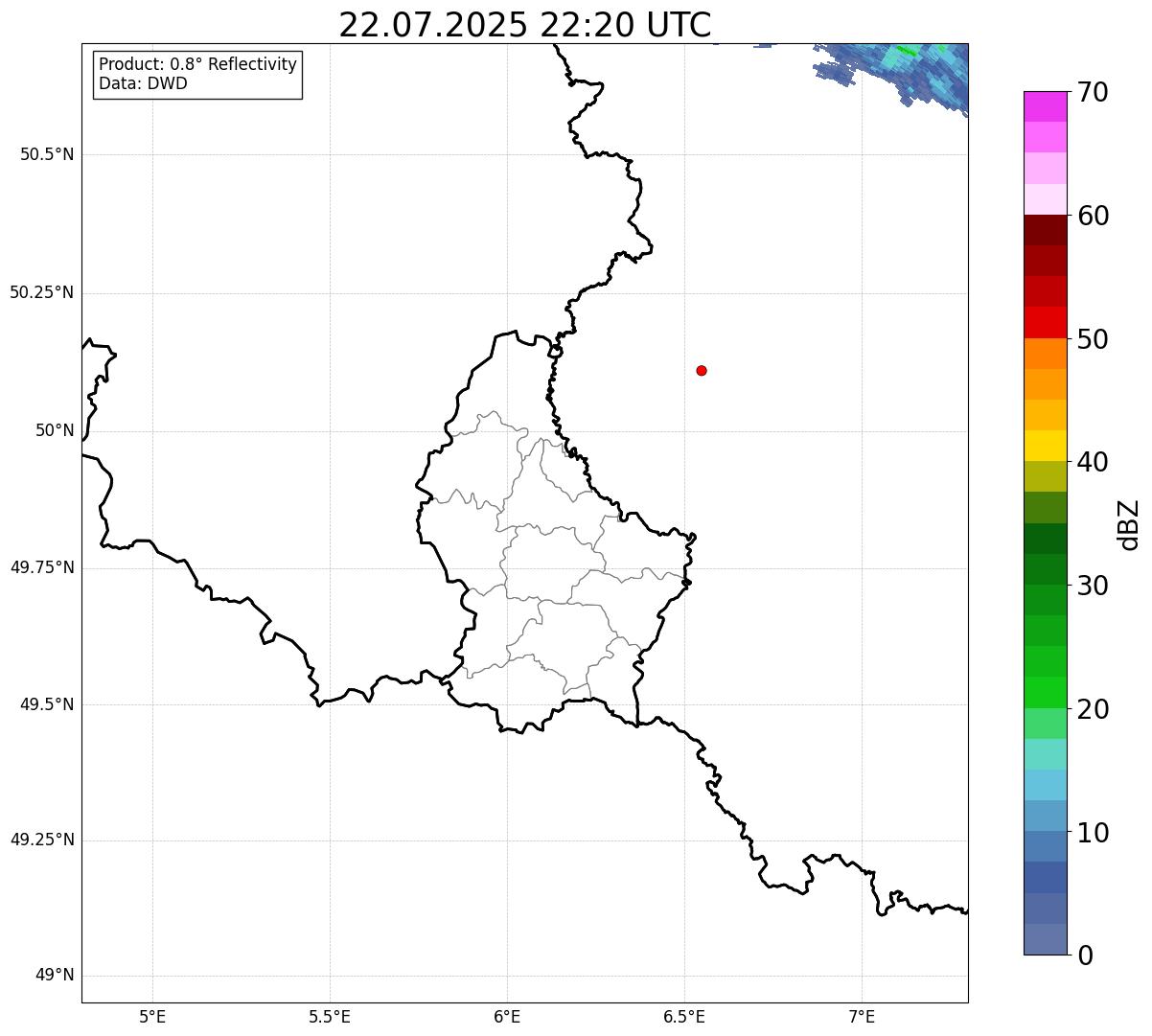Click the colorbar tick label 70

coord(1093,92)
